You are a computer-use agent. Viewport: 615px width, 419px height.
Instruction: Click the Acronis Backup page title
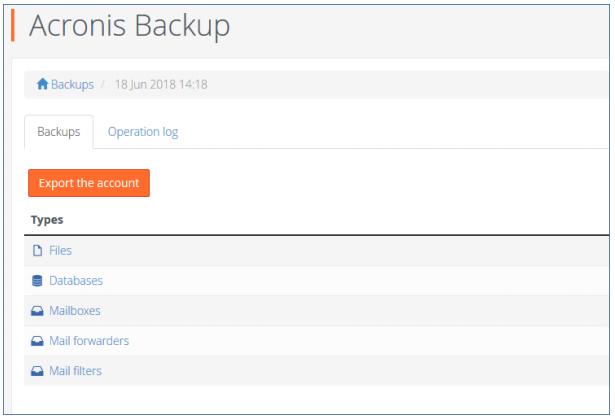(129, 26)
